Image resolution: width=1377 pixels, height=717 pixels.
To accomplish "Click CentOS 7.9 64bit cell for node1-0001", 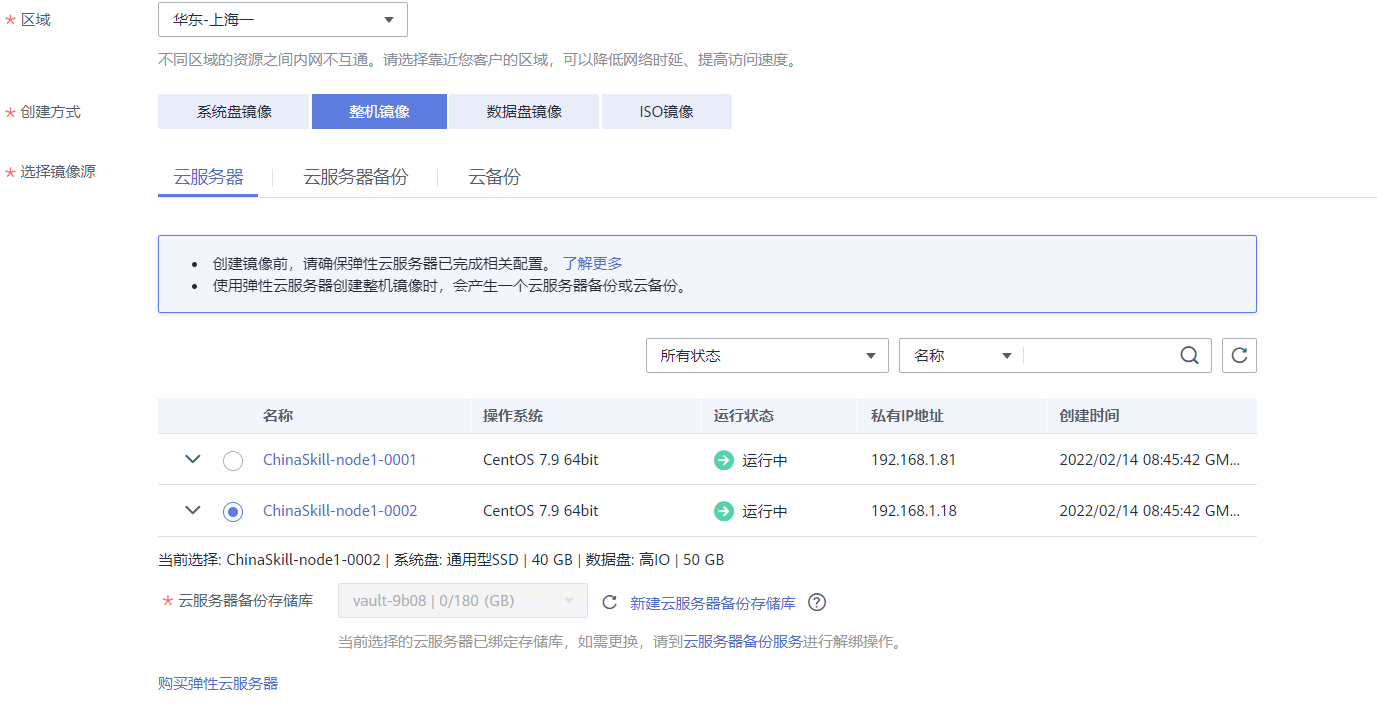I will [541, 460].
